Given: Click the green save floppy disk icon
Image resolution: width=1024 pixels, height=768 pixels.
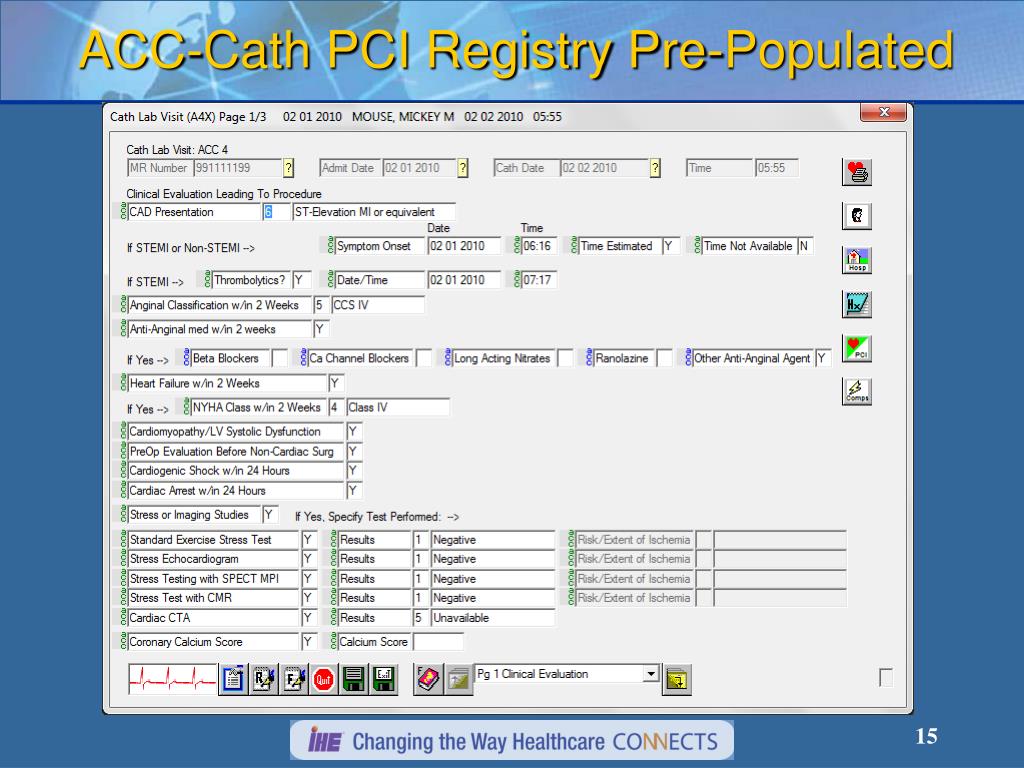Looking at the screenshot, I should point(353,679).
